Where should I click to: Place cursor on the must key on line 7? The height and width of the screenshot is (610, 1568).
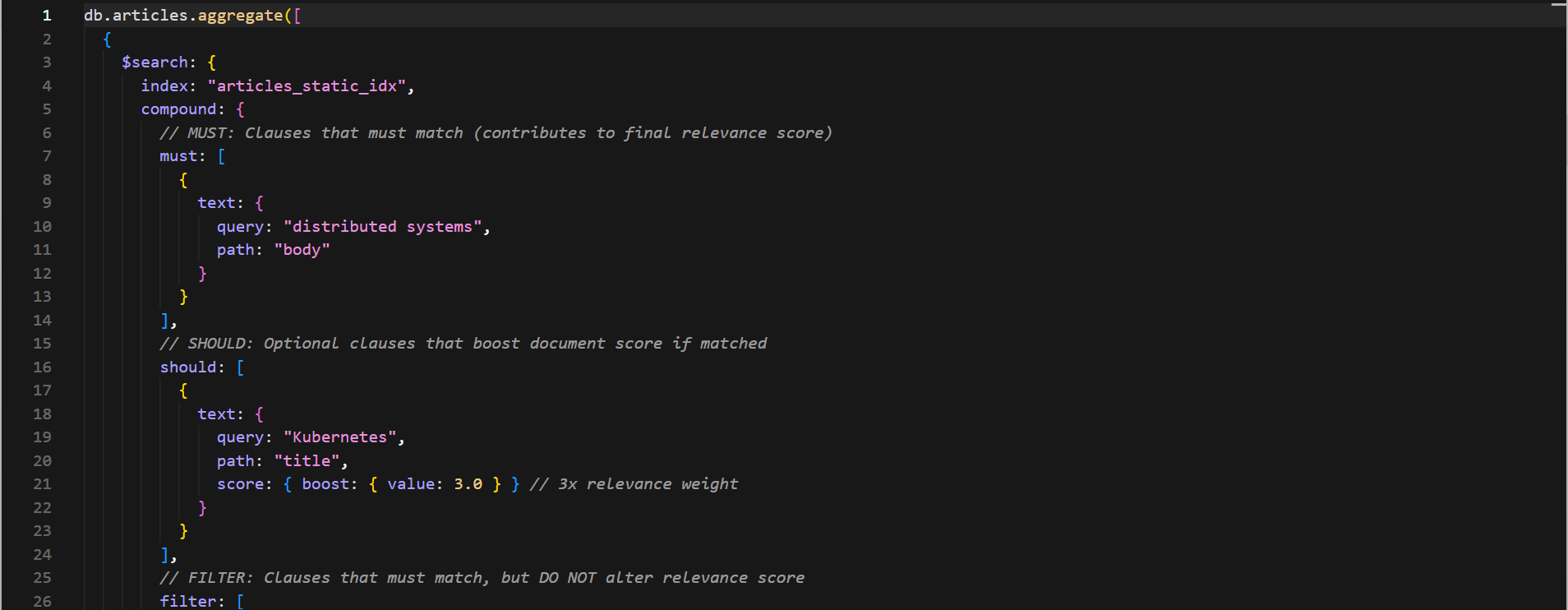(x=178, y=156)
